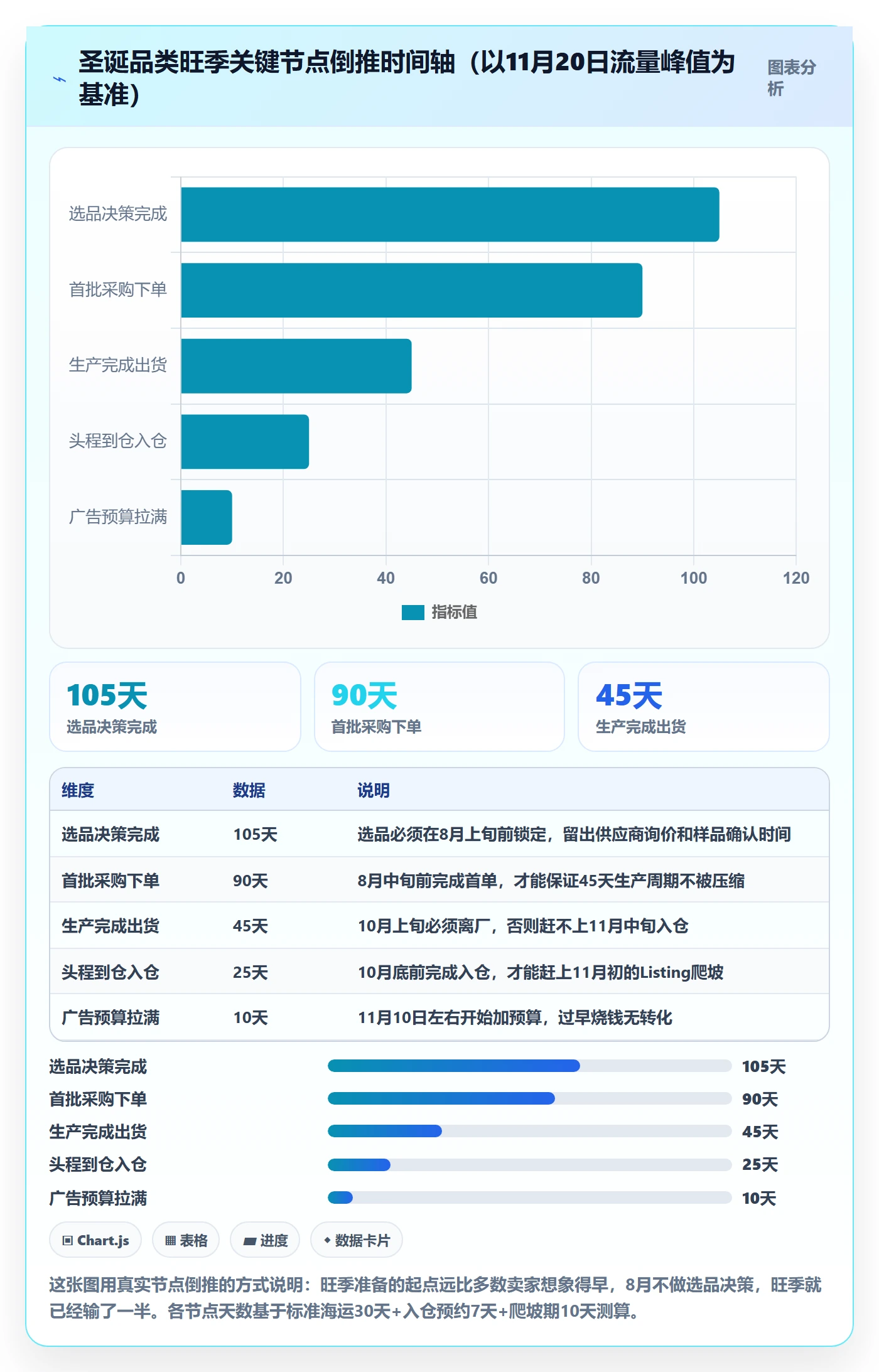Click the 表格 tag chip
Viewport: 879px width, 1372px height.
[x=186, y=1240]
